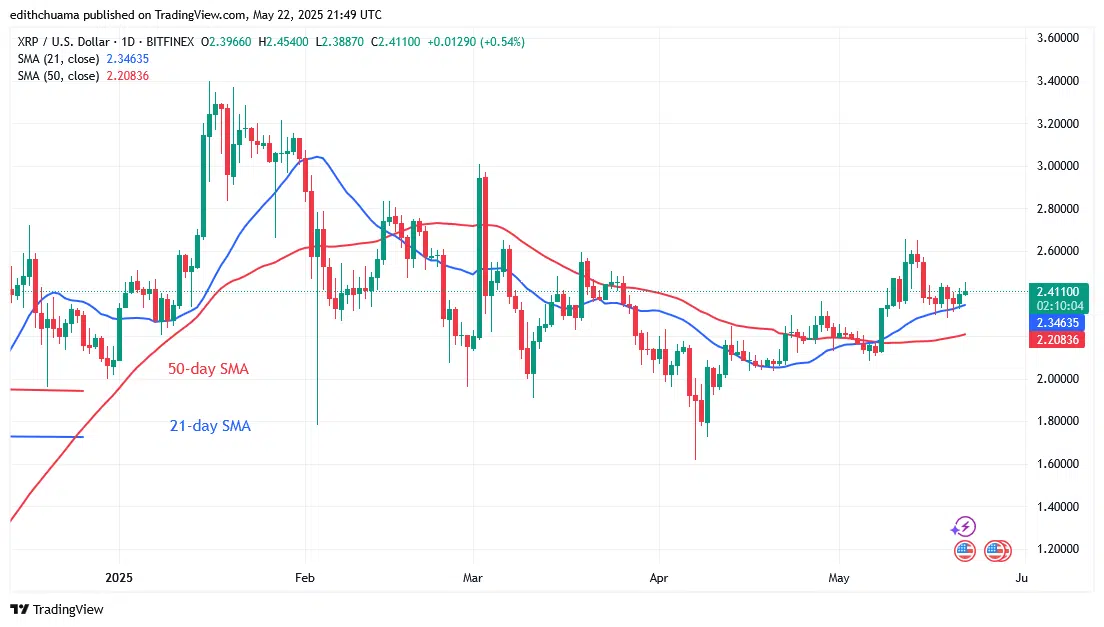Viewport: 1104px width, 627px height.
Task: Open the single US flag economic event
Action: pyautogui.click(x=965, y=550)
